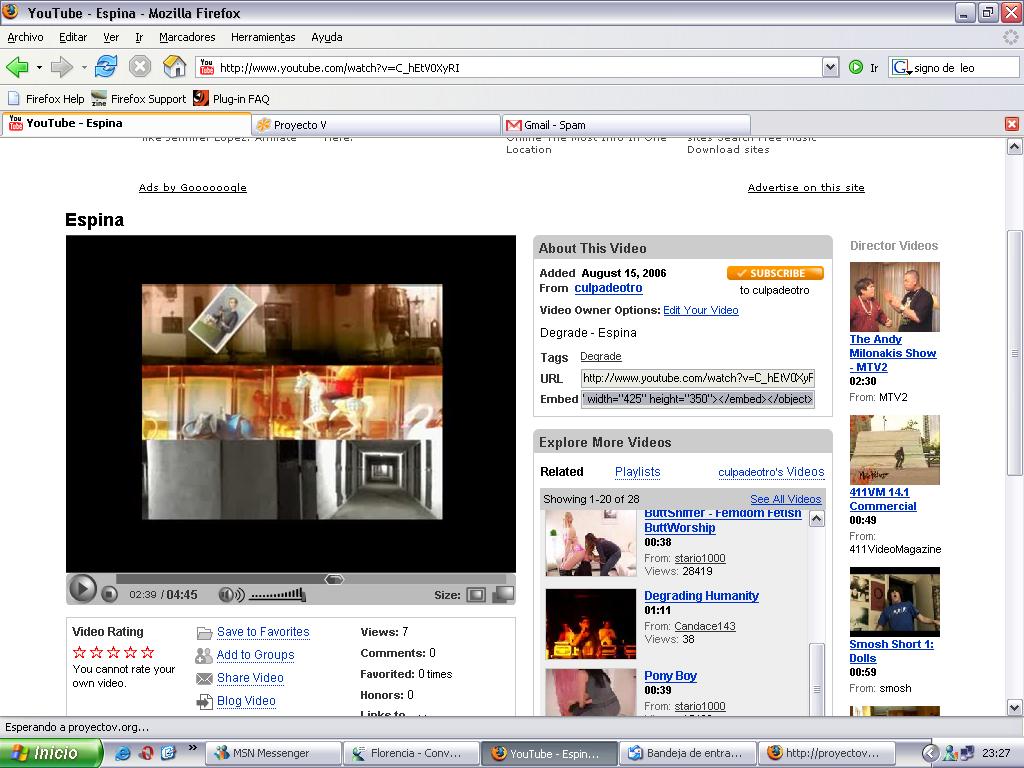Click the Edit Your Video link

click(x=701, y=310)
